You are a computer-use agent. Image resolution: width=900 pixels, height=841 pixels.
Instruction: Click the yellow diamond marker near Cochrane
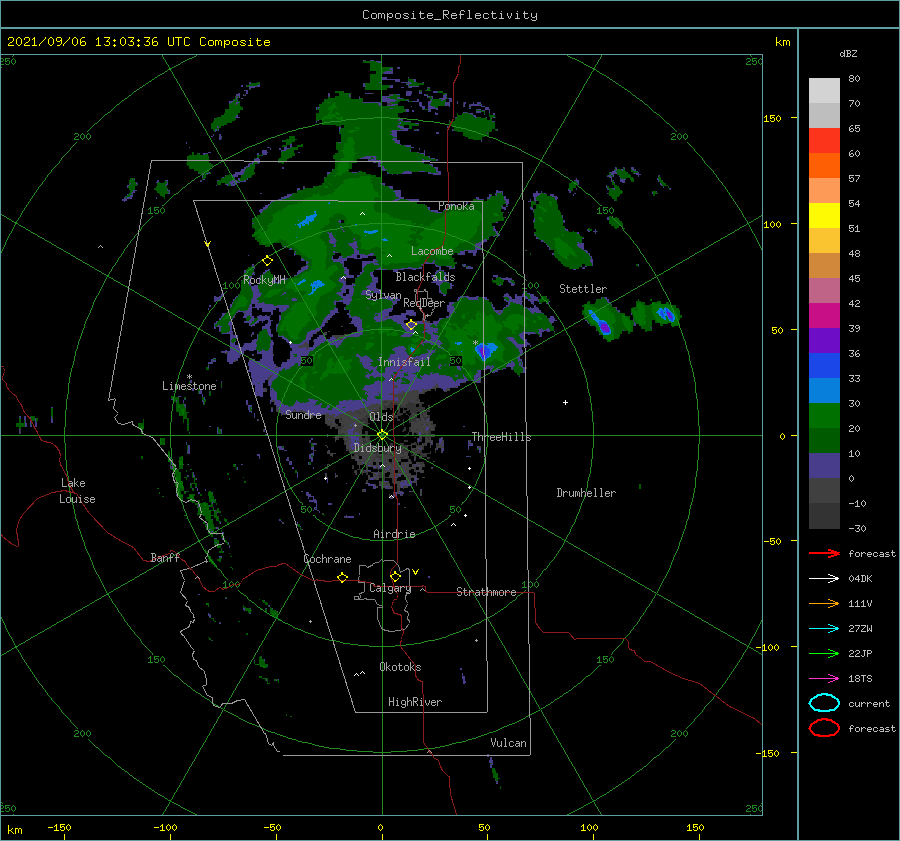(x=343, y=577)
